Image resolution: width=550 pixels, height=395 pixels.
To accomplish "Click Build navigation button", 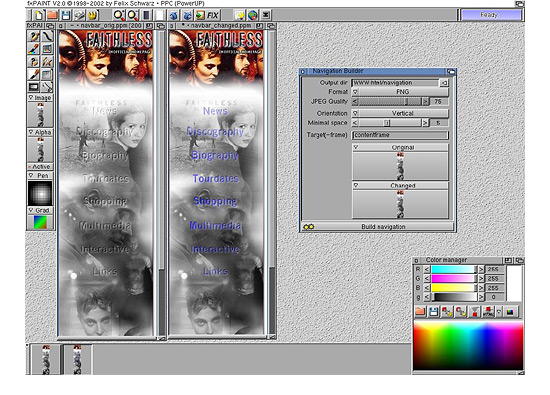I will pyautogui.click(x=378, y=227).
